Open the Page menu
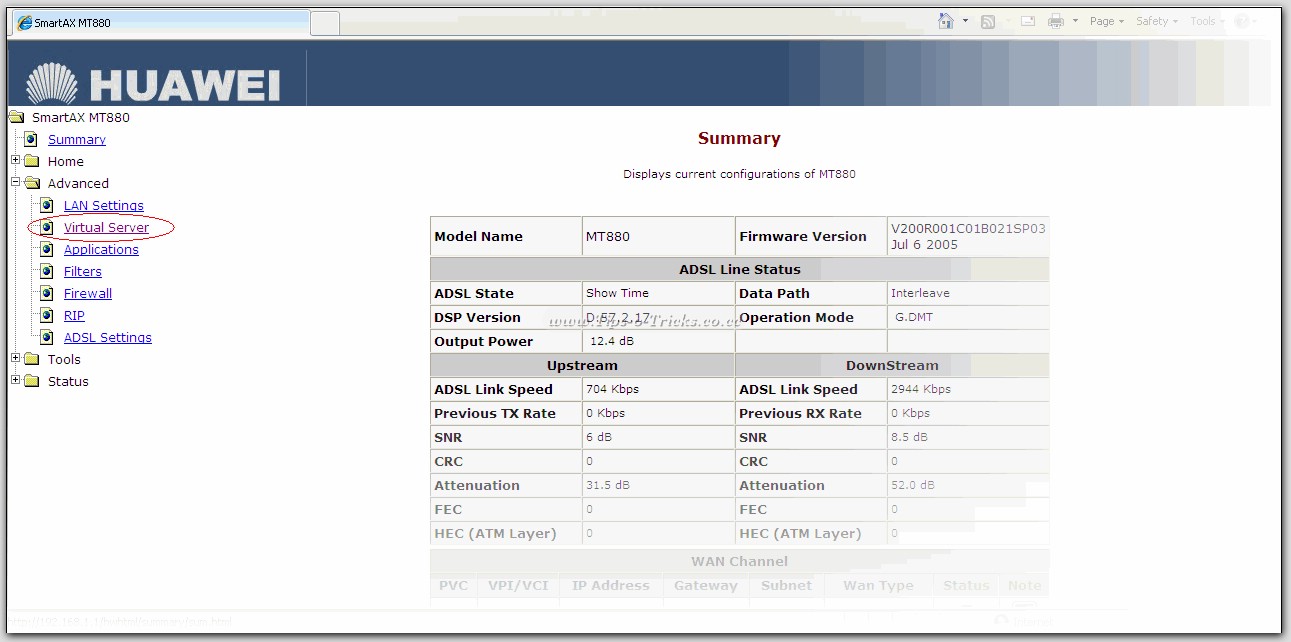This screenshot has width=1291, height=642. click(1107, 21)
